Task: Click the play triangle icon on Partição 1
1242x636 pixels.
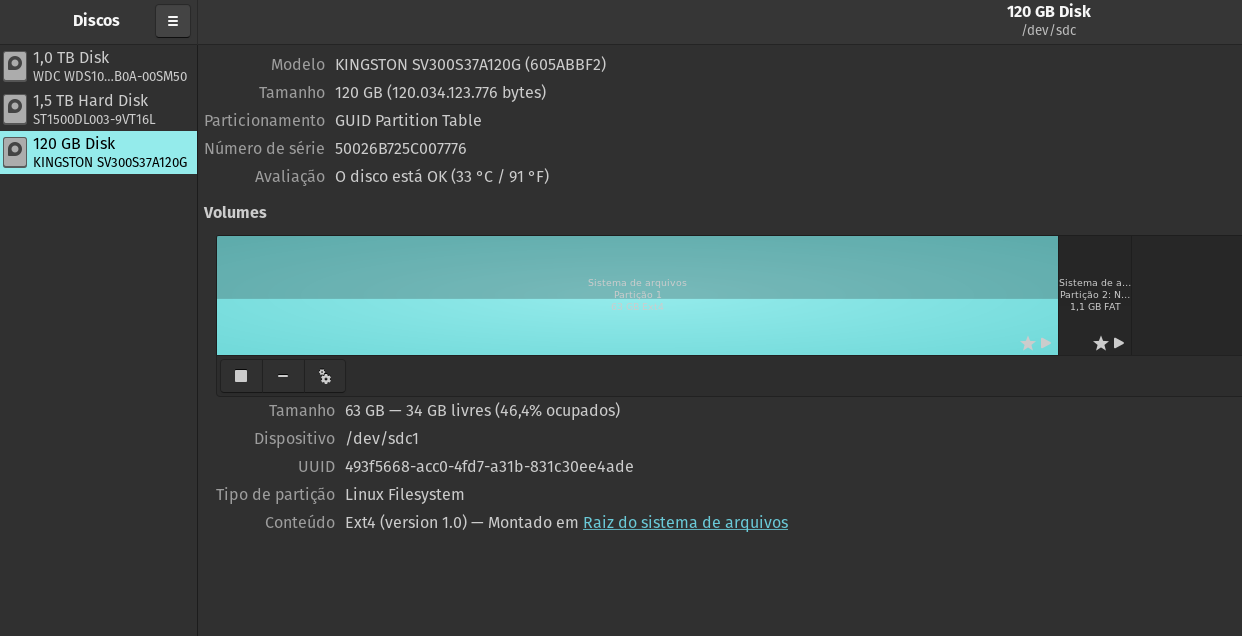Action: pyautogui.click(x=1046, y=343)
